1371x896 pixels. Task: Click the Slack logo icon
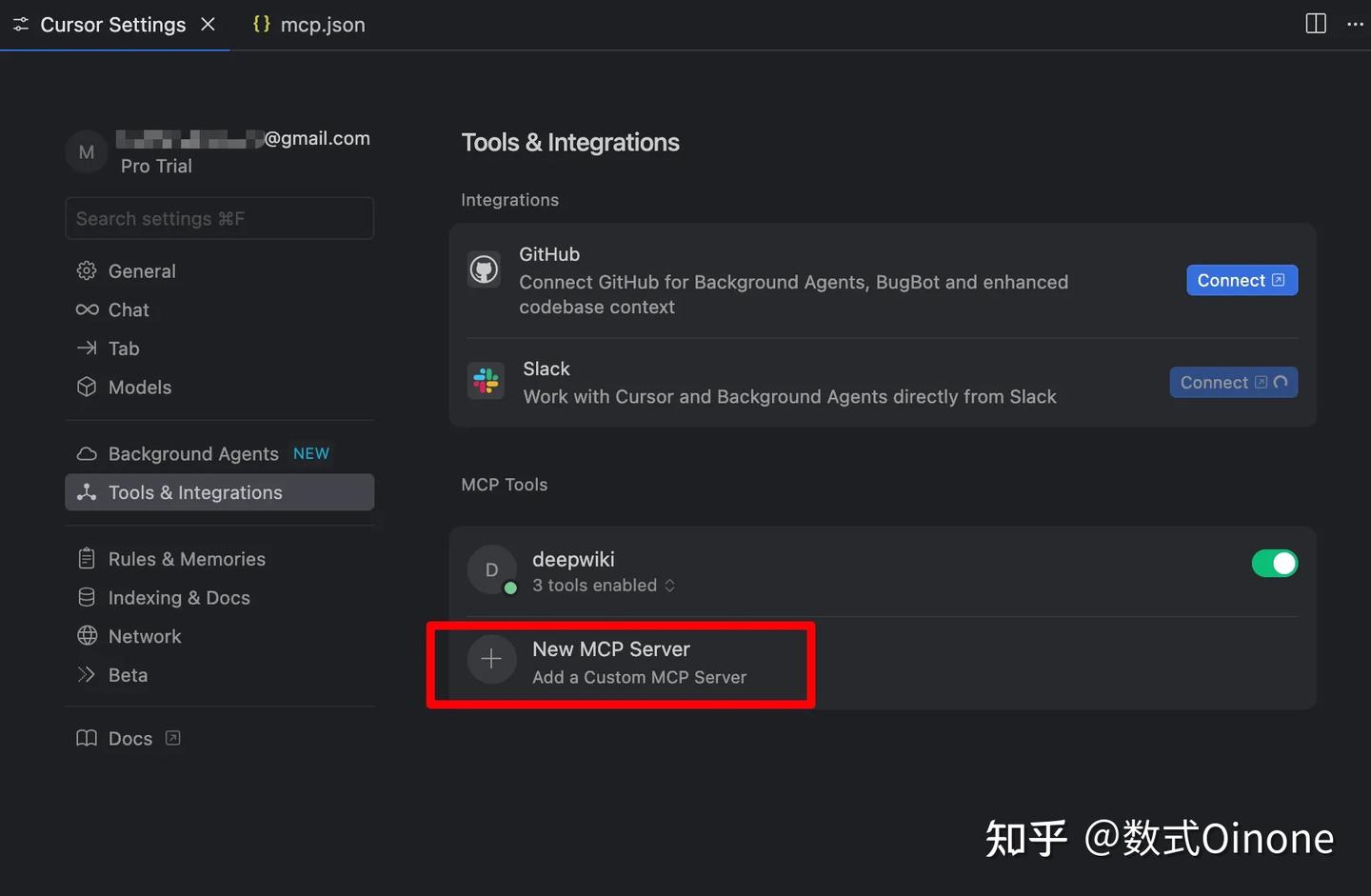486,381
